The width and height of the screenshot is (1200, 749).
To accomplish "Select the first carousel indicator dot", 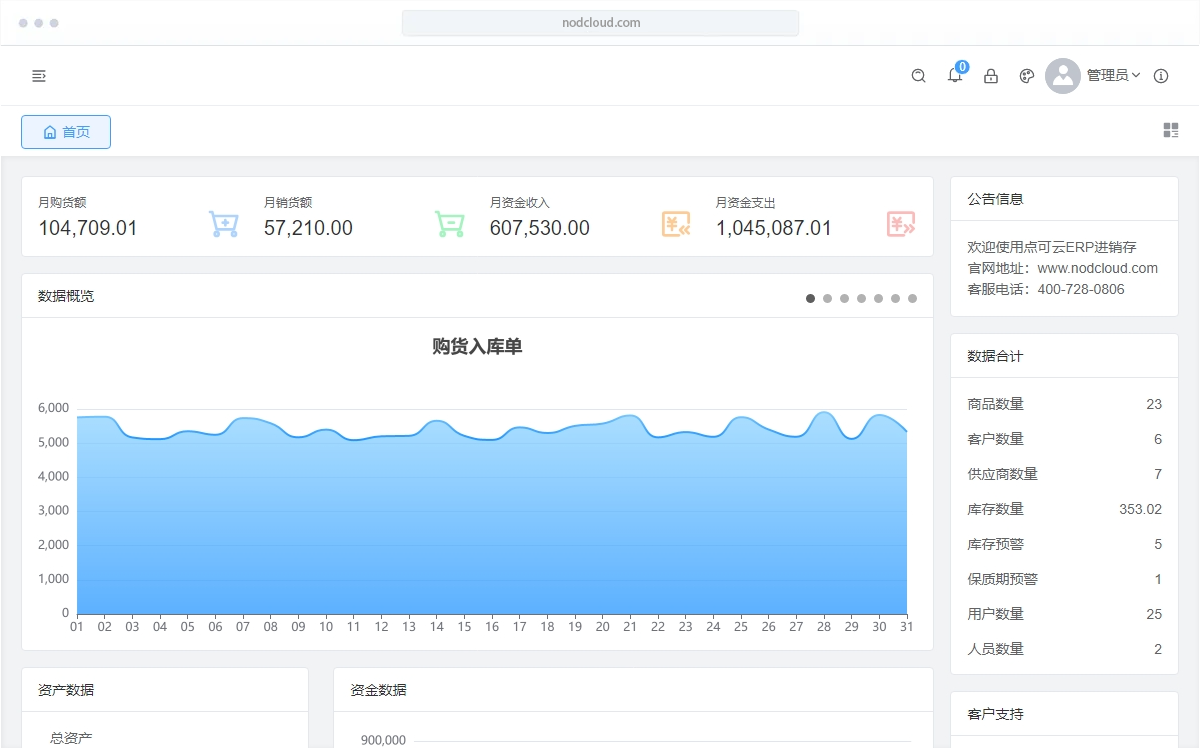I will [x=811, y=298].
